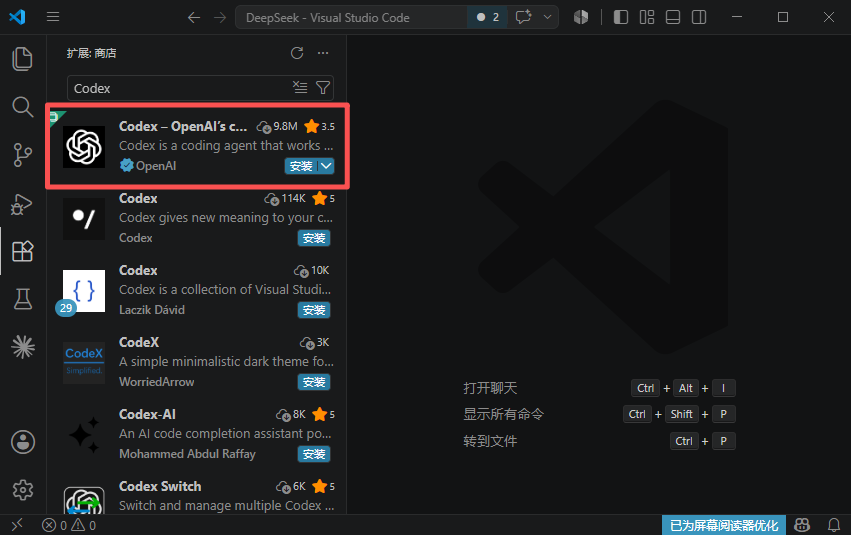The height and width of the screenshot is (535, 851).
Task: Open the Run and Debug view
Action: click(22, 203)
